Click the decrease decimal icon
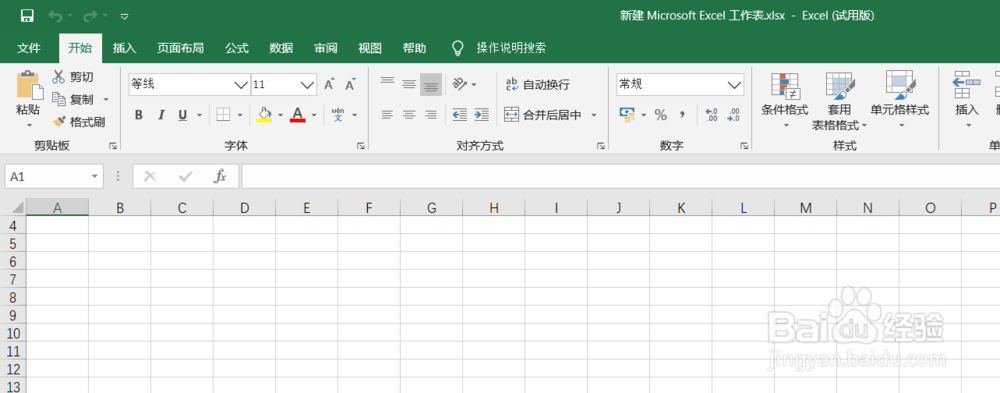This screenshot has width=1000, height=393. 733,115
